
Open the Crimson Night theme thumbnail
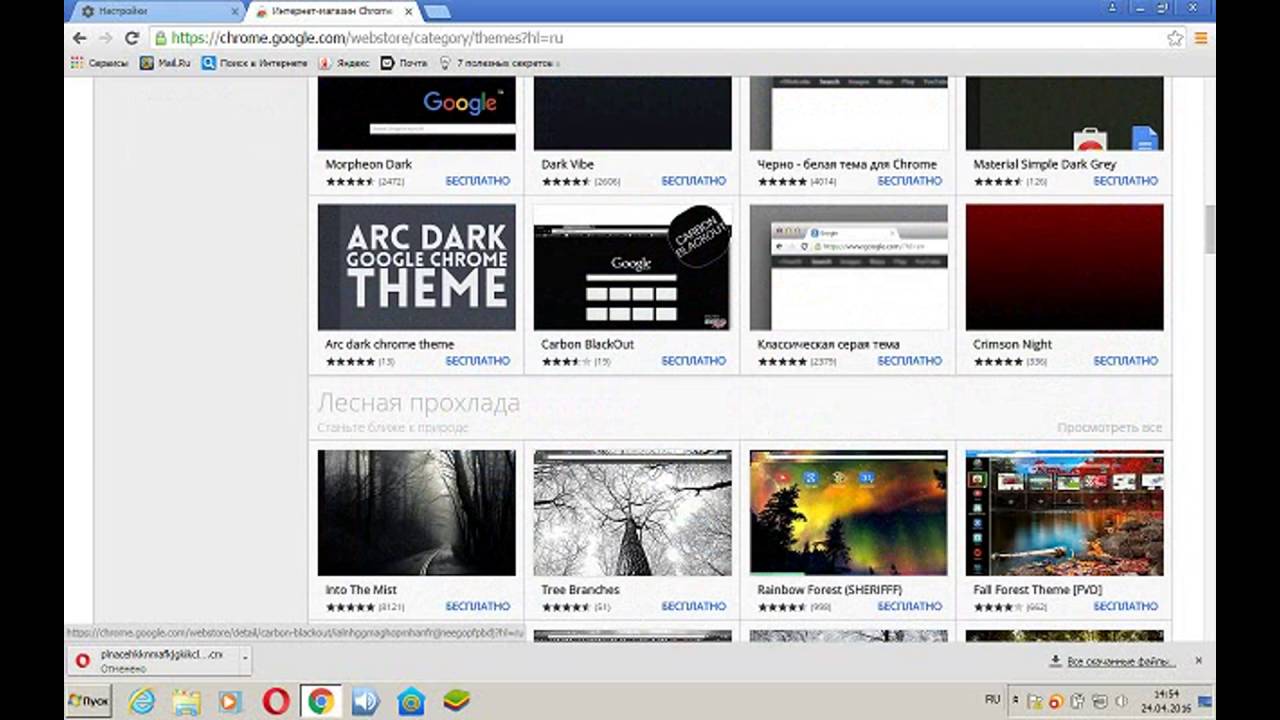[x=1065, y=267]
